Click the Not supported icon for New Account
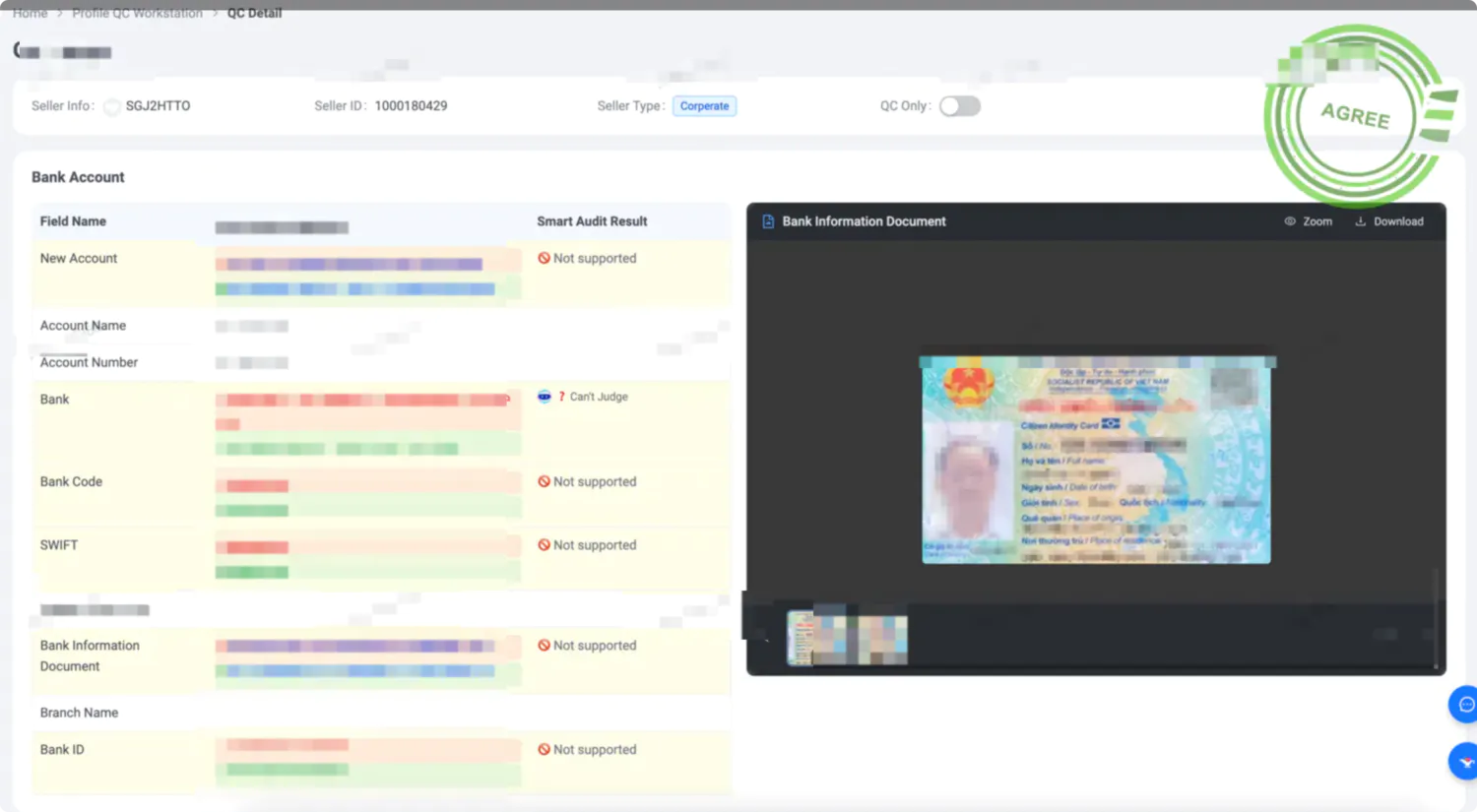The image size is (1477, 812). (544, 258)
